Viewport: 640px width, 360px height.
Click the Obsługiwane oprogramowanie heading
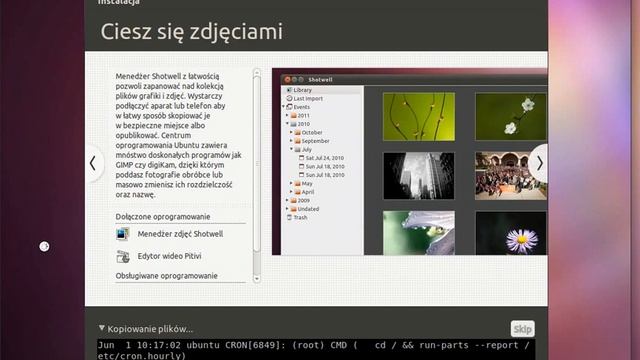(167, 276)
